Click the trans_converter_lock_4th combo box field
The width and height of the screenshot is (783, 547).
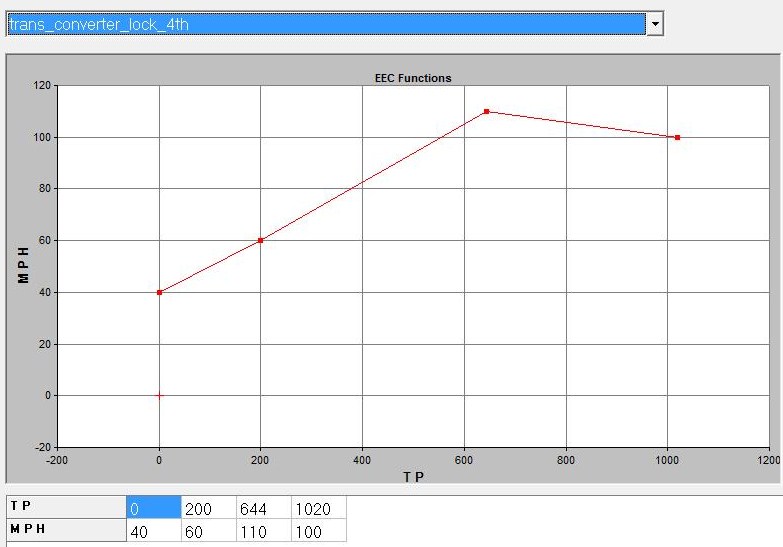point(327,24)
